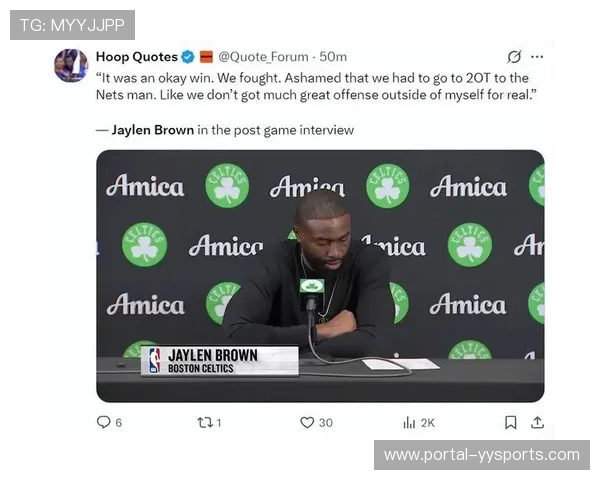
Task: Click the bold Jaylen Brown attribution text
Action: pos(153,130)
